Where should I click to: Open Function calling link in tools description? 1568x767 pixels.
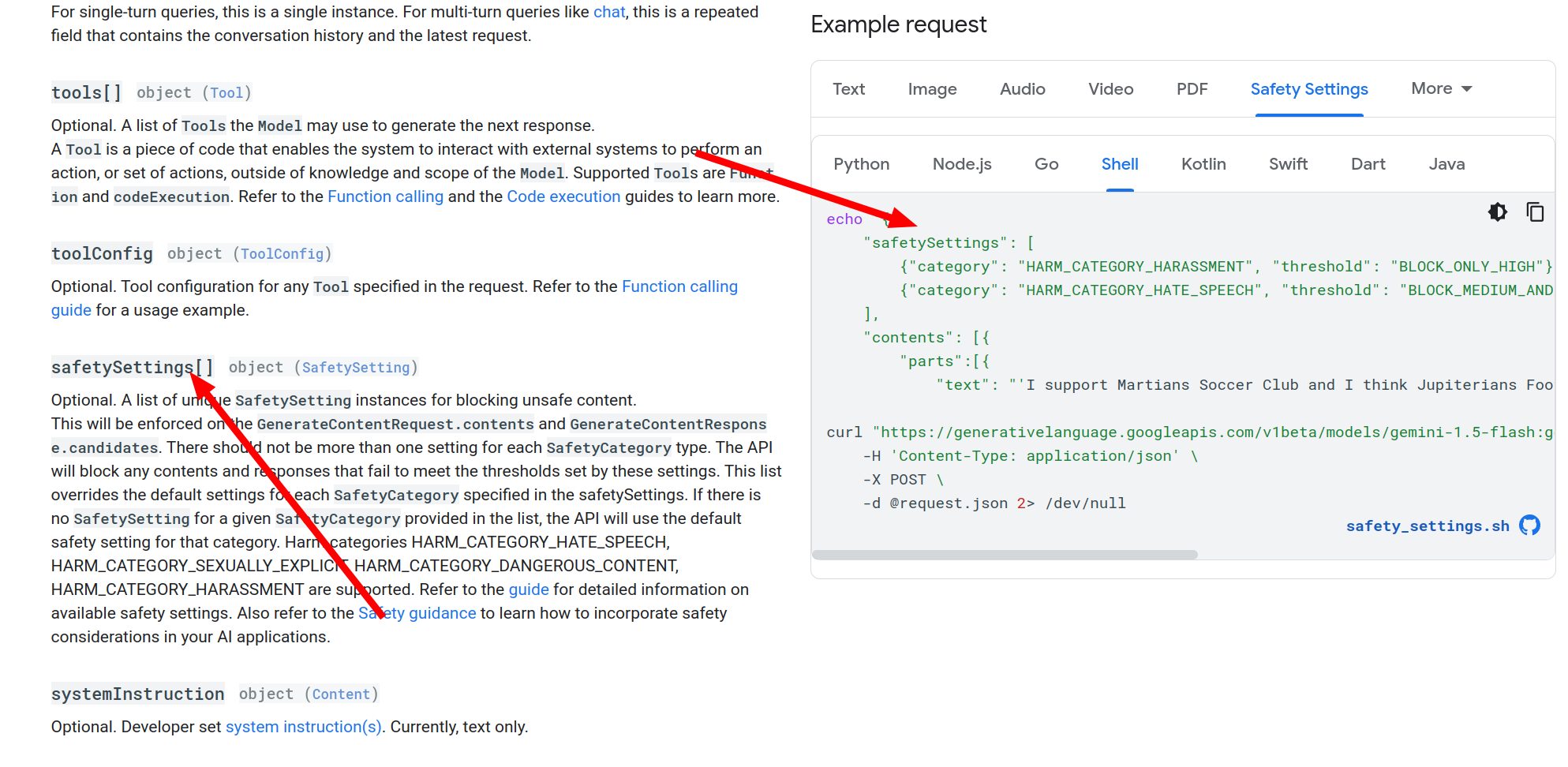[x=385, y=196]
